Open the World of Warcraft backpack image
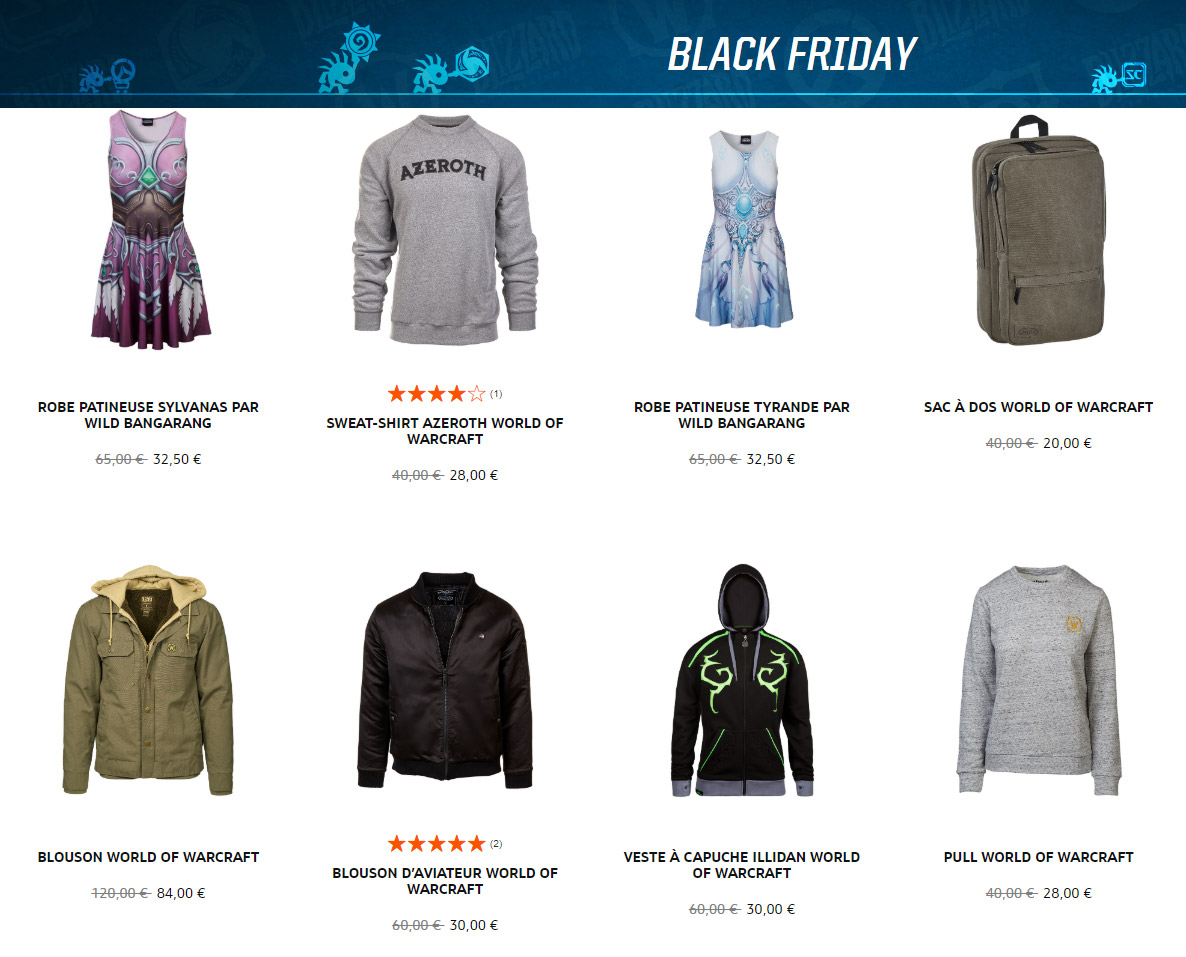Image resolution: width=1186 pixels, height=957 pixels. point(1038,230)
